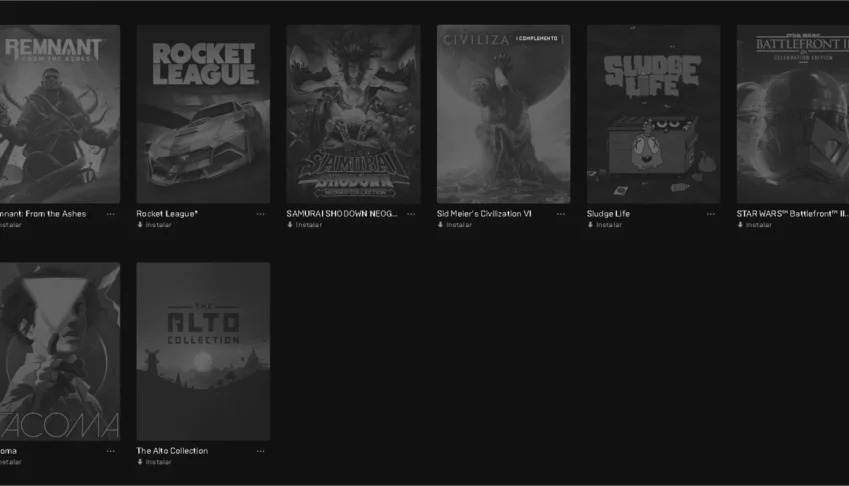Open the three-dot menu for Remnant: From the Ashes
Screen dimensions: 849x486
pyautogui.click(x=110, y=214)
